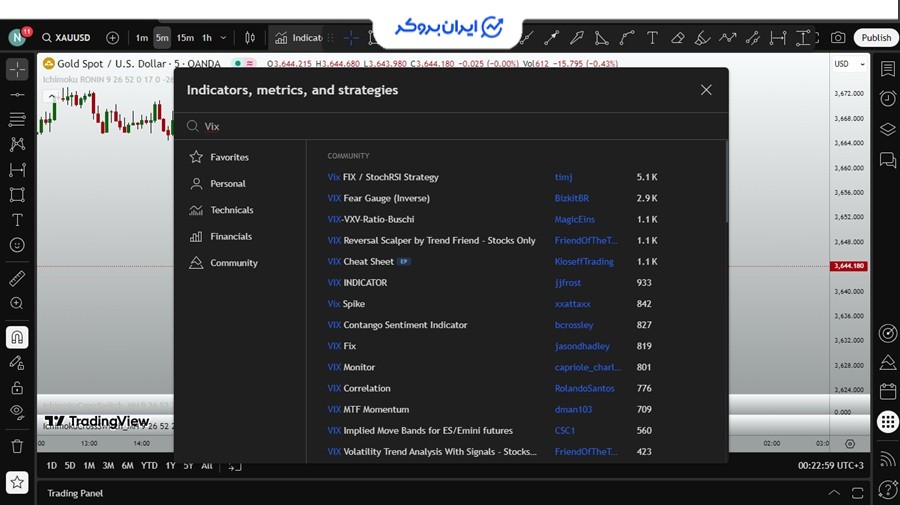Open the geometric shapes tool
This screenshot has height=505, width=900.
(17, 195)
